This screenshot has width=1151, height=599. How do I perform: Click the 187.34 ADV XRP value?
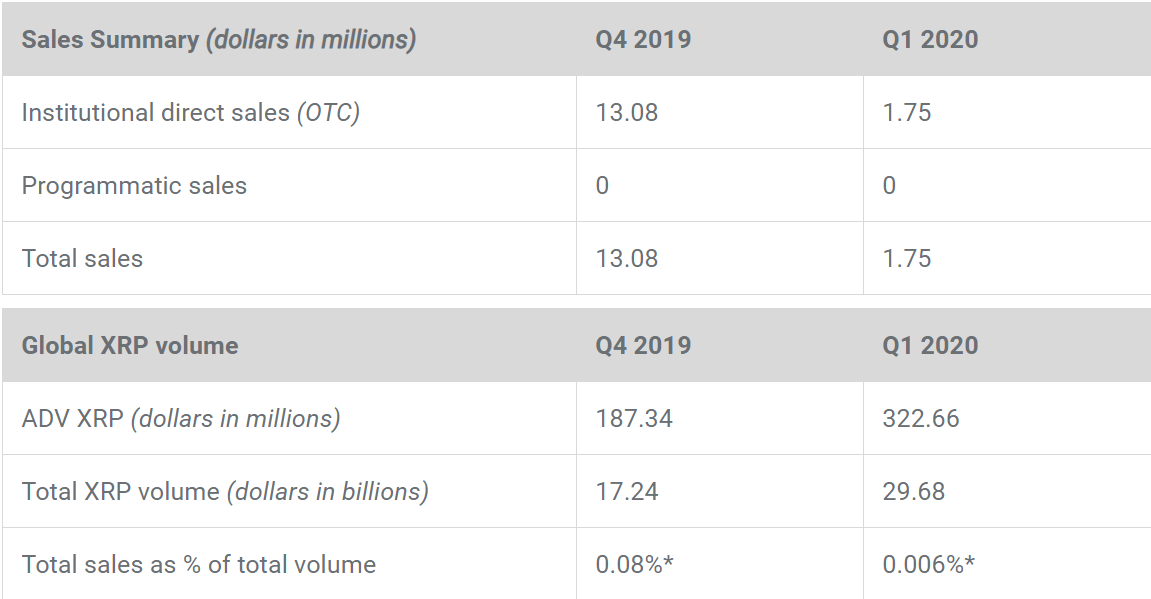[x=634, y=419]
